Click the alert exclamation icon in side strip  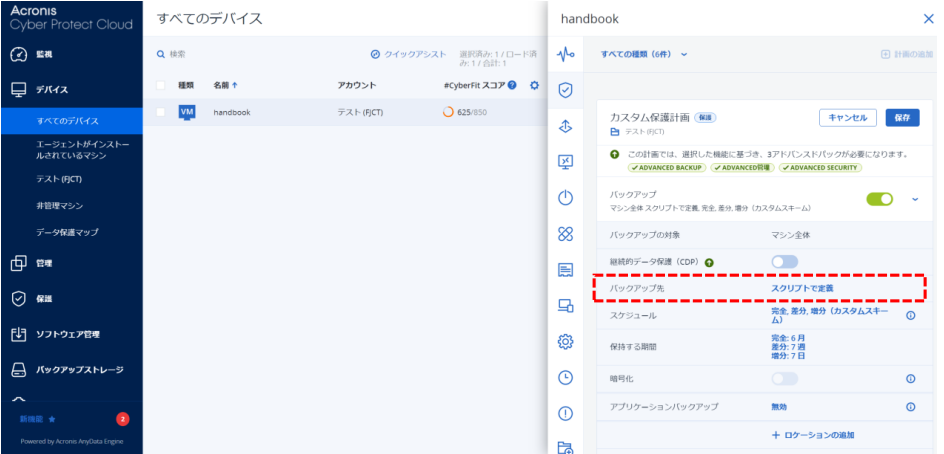coord(565,413)
